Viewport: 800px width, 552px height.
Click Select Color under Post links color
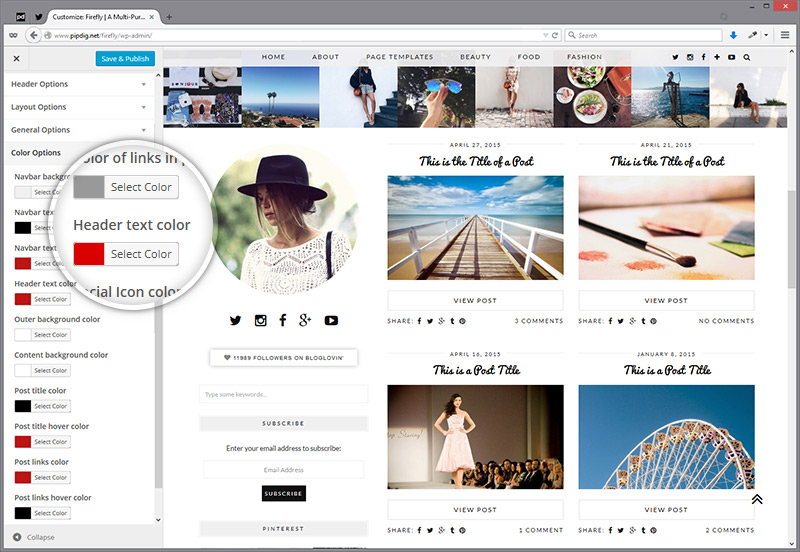pos(51,478)
